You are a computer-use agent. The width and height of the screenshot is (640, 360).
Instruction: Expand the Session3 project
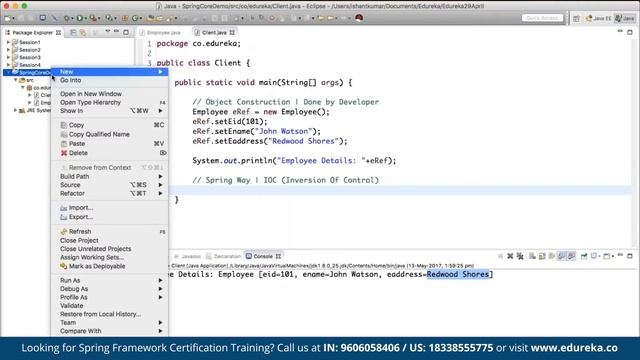8,57
